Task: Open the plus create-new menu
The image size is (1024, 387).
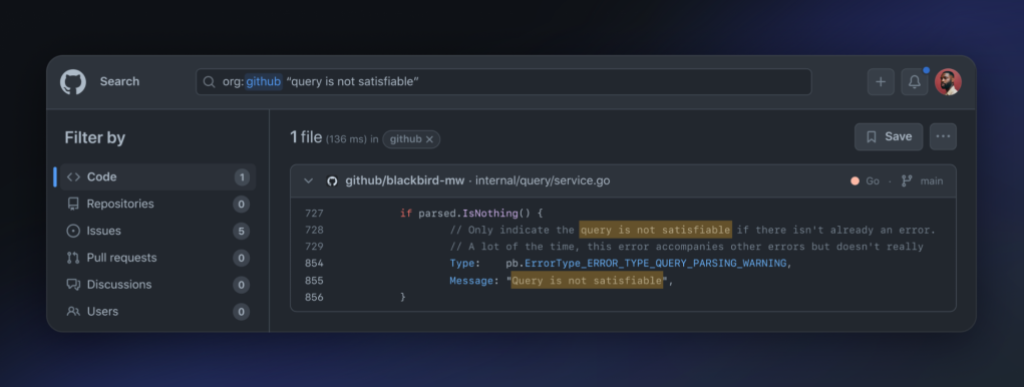Action: pos(881,82)
